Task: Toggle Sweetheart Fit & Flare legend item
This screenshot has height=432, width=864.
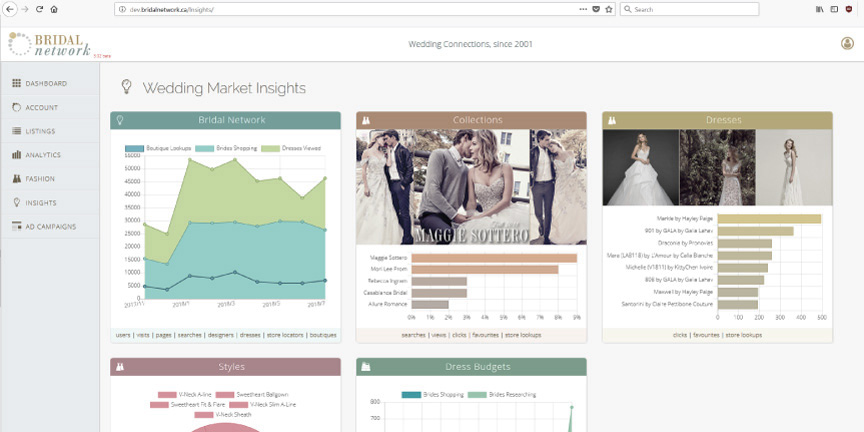Action: (187, 405)
